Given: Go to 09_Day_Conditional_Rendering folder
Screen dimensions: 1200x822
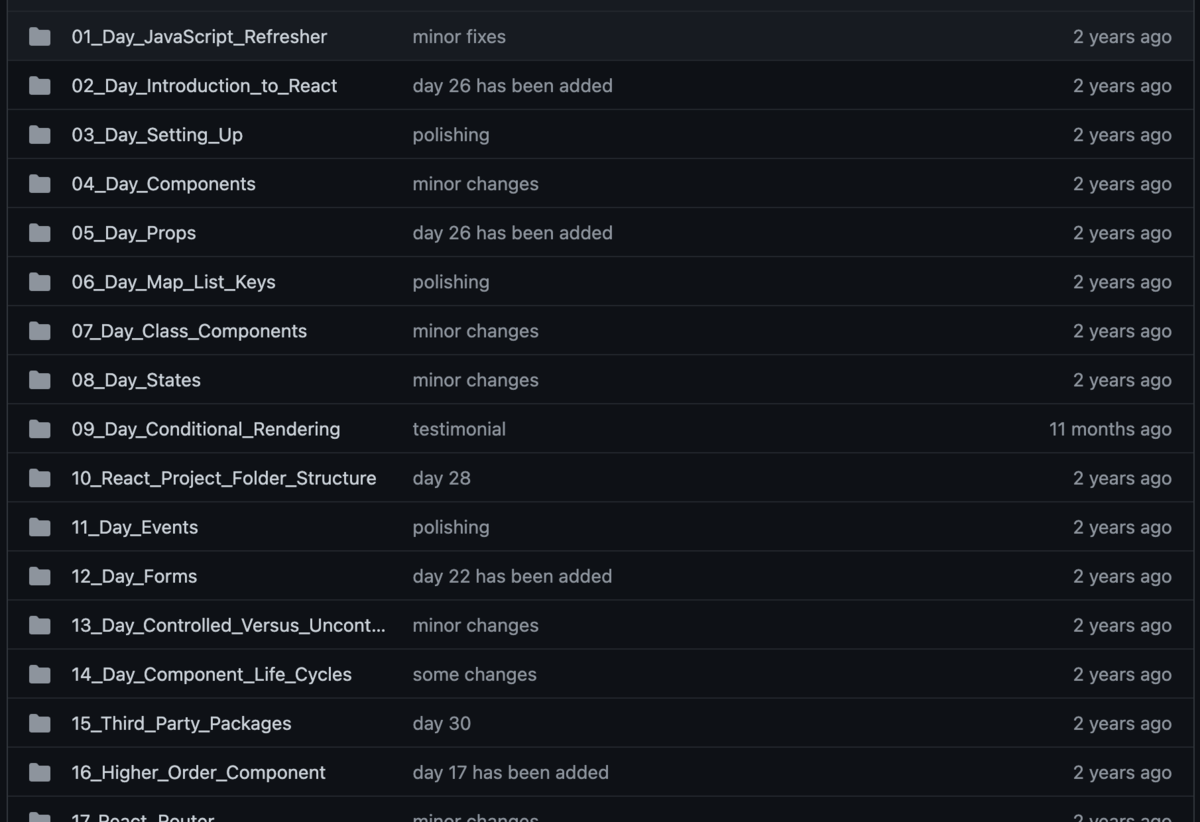Looking at the screenshot, I should click(x=205, y=429).
